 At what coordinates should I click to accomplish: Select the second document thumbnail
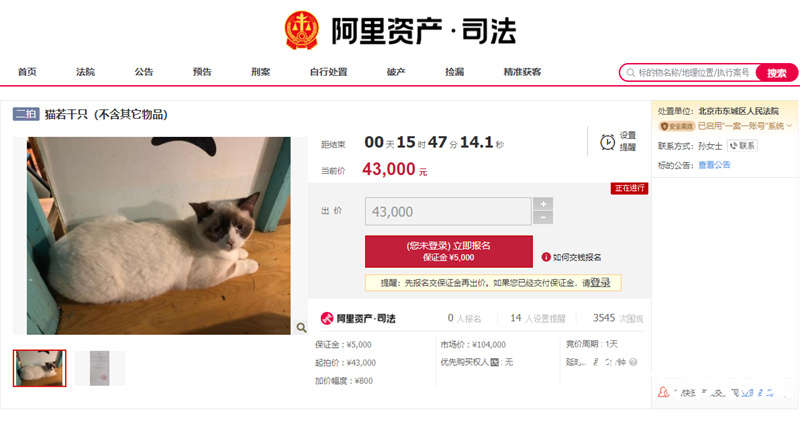tap(99, 368)
